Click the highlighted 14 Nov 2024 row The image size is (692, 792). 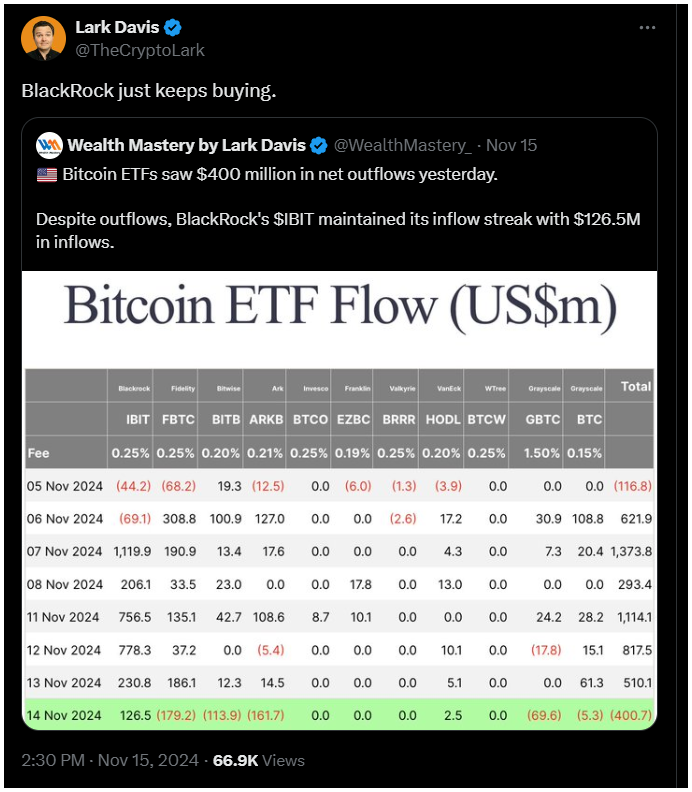click(x=339, y=715)
